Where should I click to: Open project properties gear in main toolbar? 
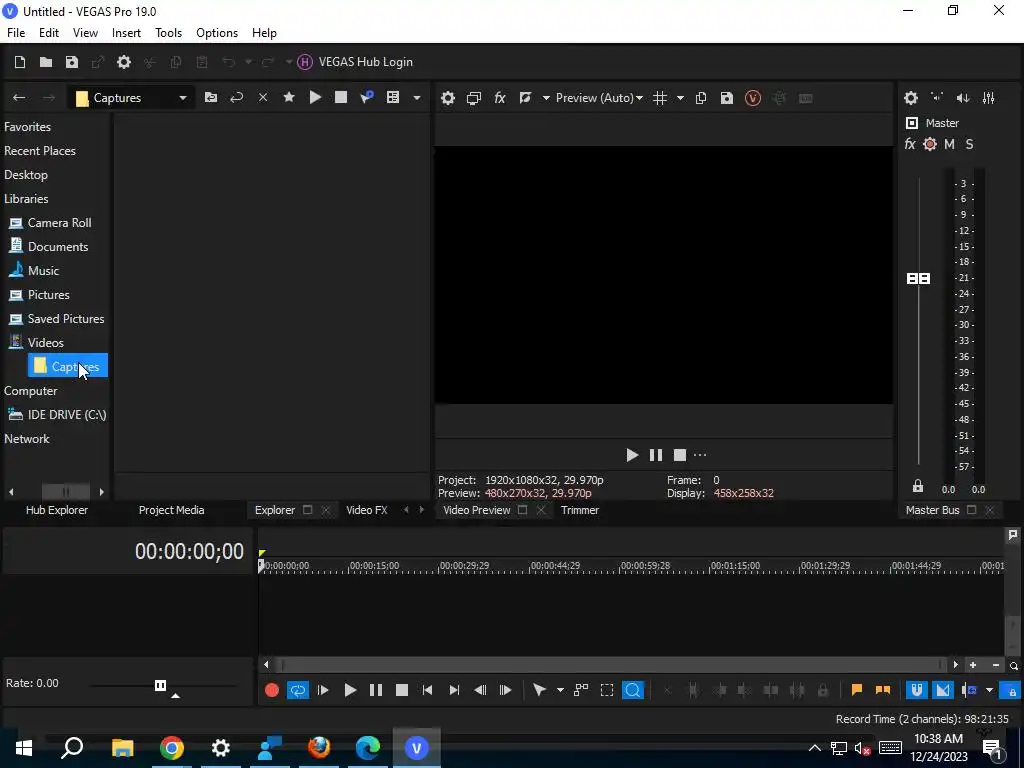(x=123, y=62)
